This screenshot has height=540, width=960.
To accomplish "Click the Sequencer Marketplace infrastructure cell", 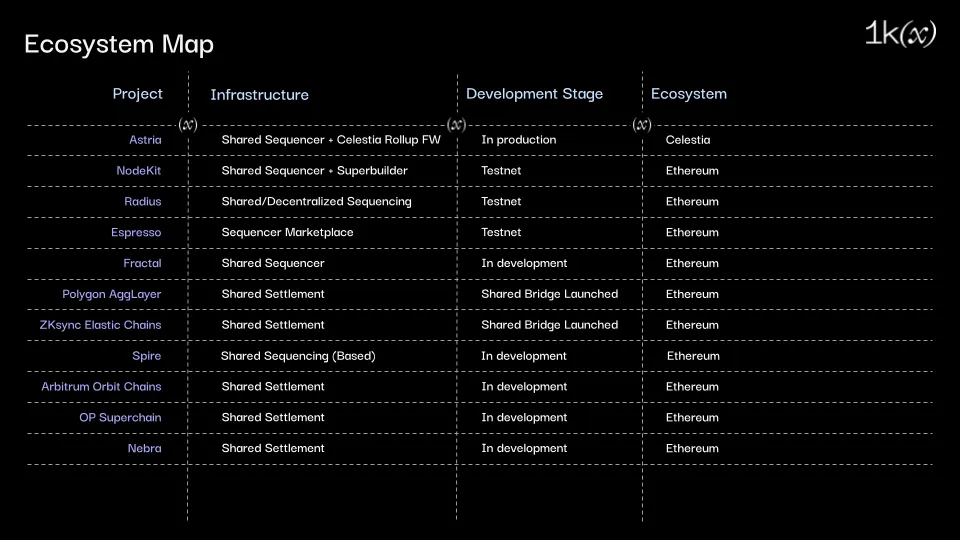I will pyautogui.click(x=287, y=233).
